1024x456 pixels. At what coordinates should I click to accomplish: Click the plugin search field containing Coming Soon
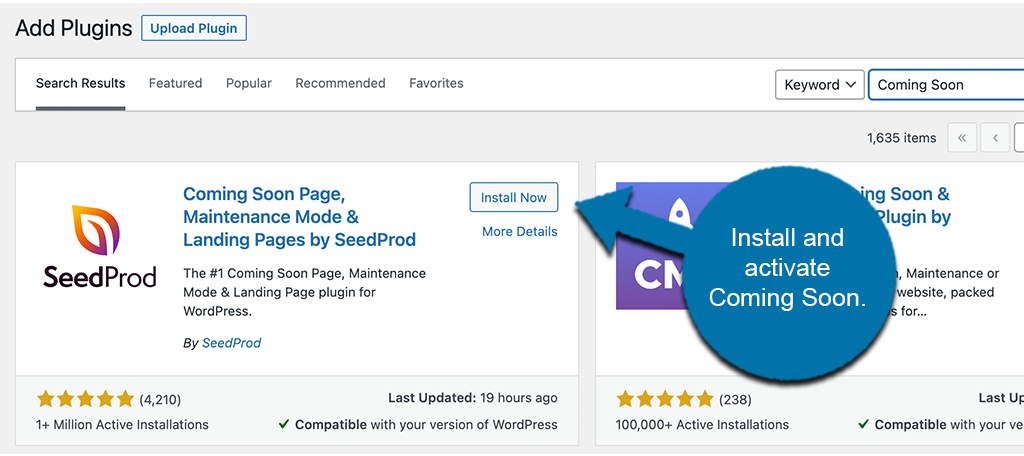click(x=945, y=85)
